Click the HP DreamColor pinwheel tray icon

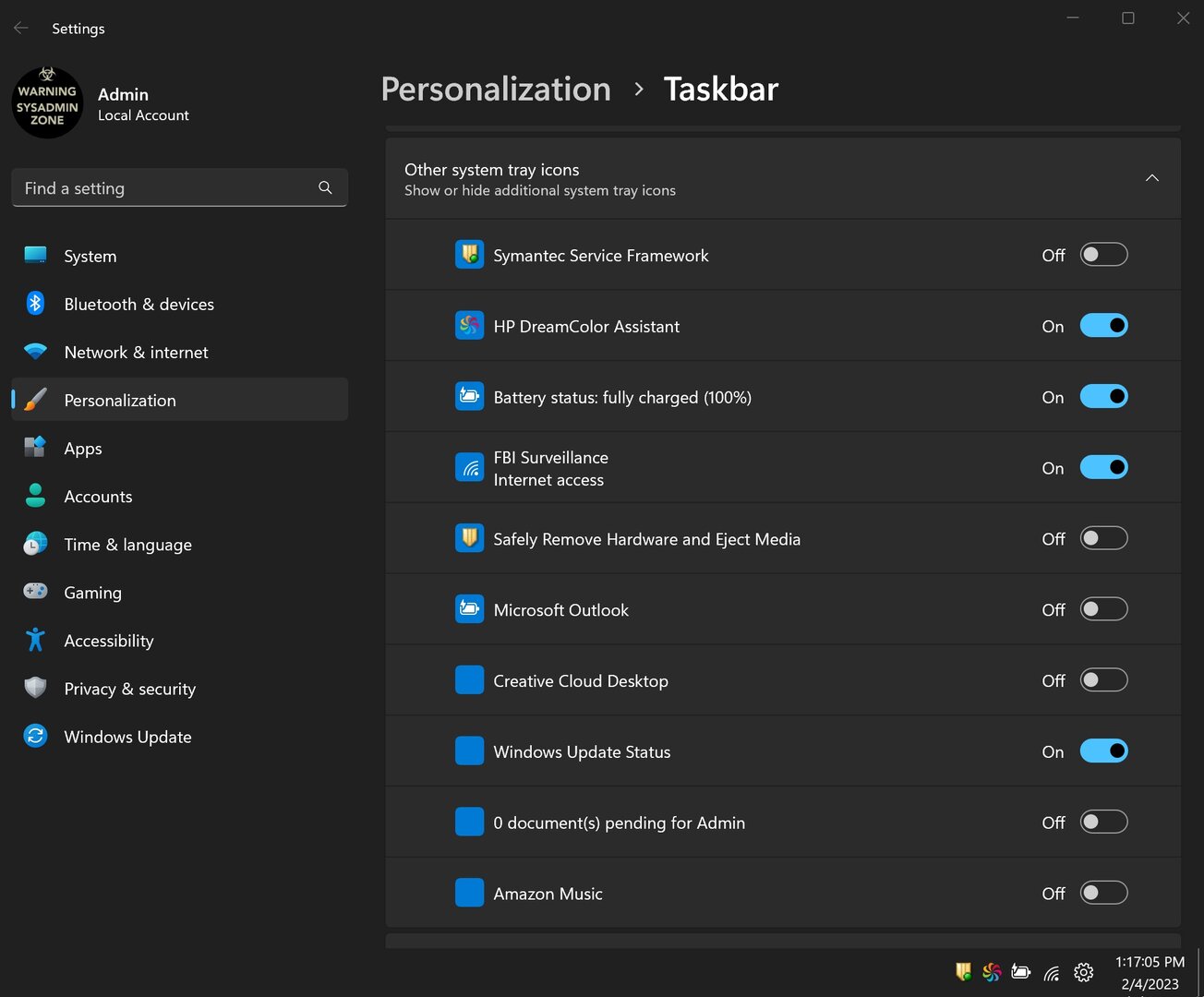[x=992, y=971]
